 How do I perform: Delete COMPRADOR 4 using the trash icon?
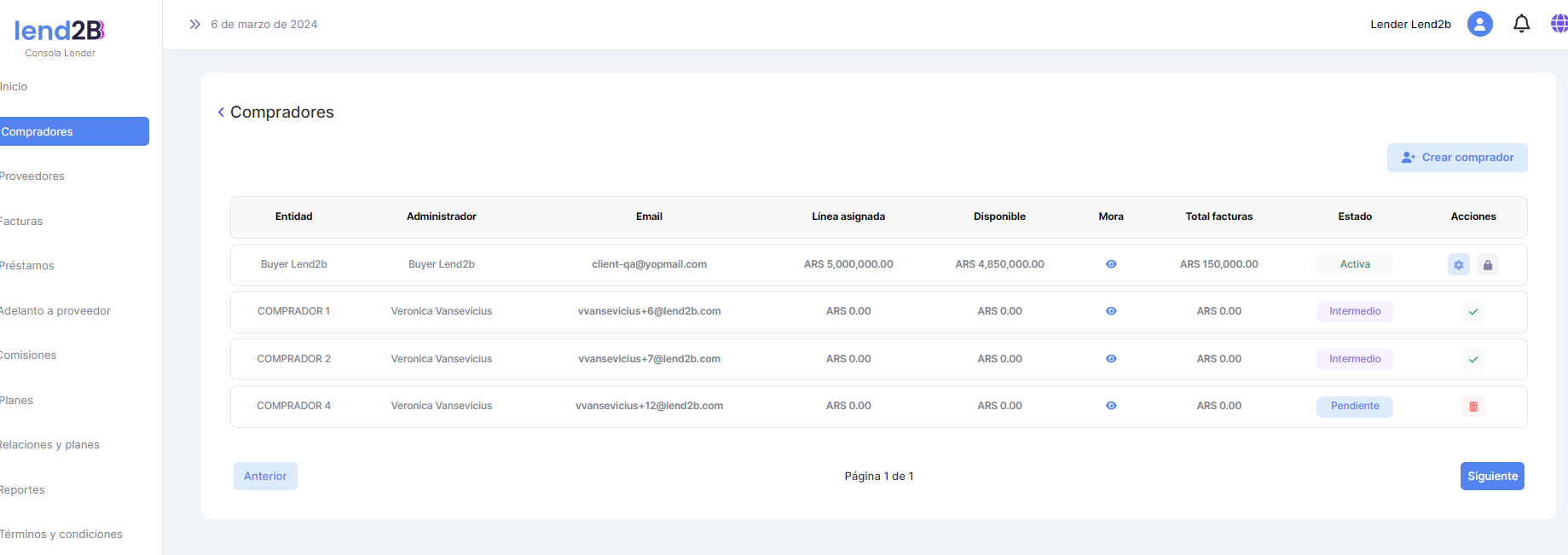point(1473,407)
